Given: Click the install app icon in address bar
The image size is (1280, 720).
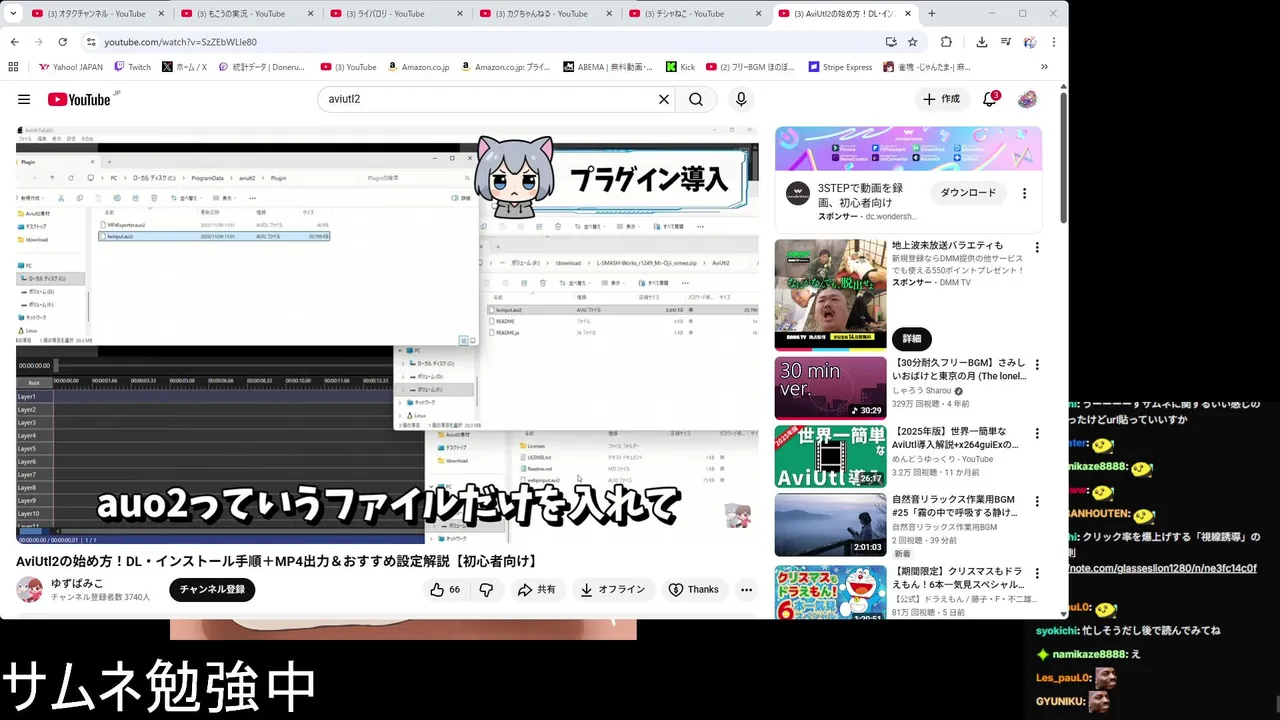Looking at the screenshot, I should coord(891,42).
